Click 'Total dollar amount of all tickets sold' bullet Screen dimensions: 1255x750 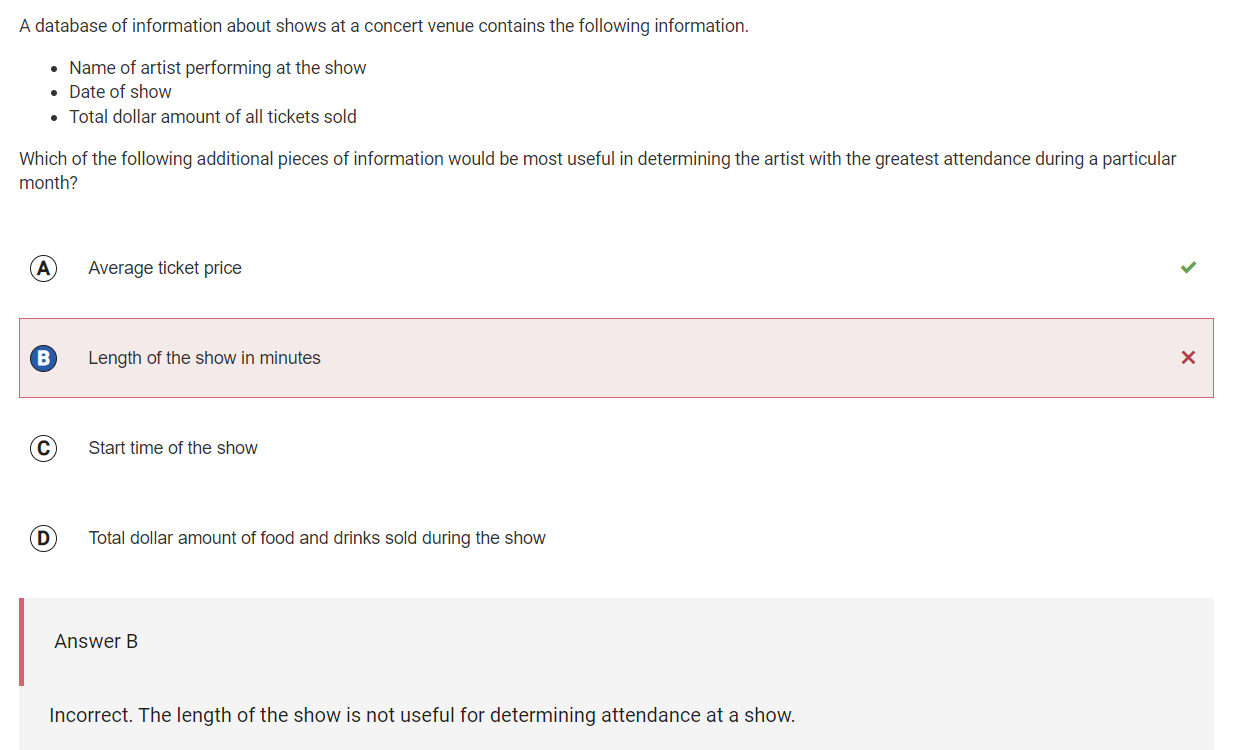click(x=213, y=117)
